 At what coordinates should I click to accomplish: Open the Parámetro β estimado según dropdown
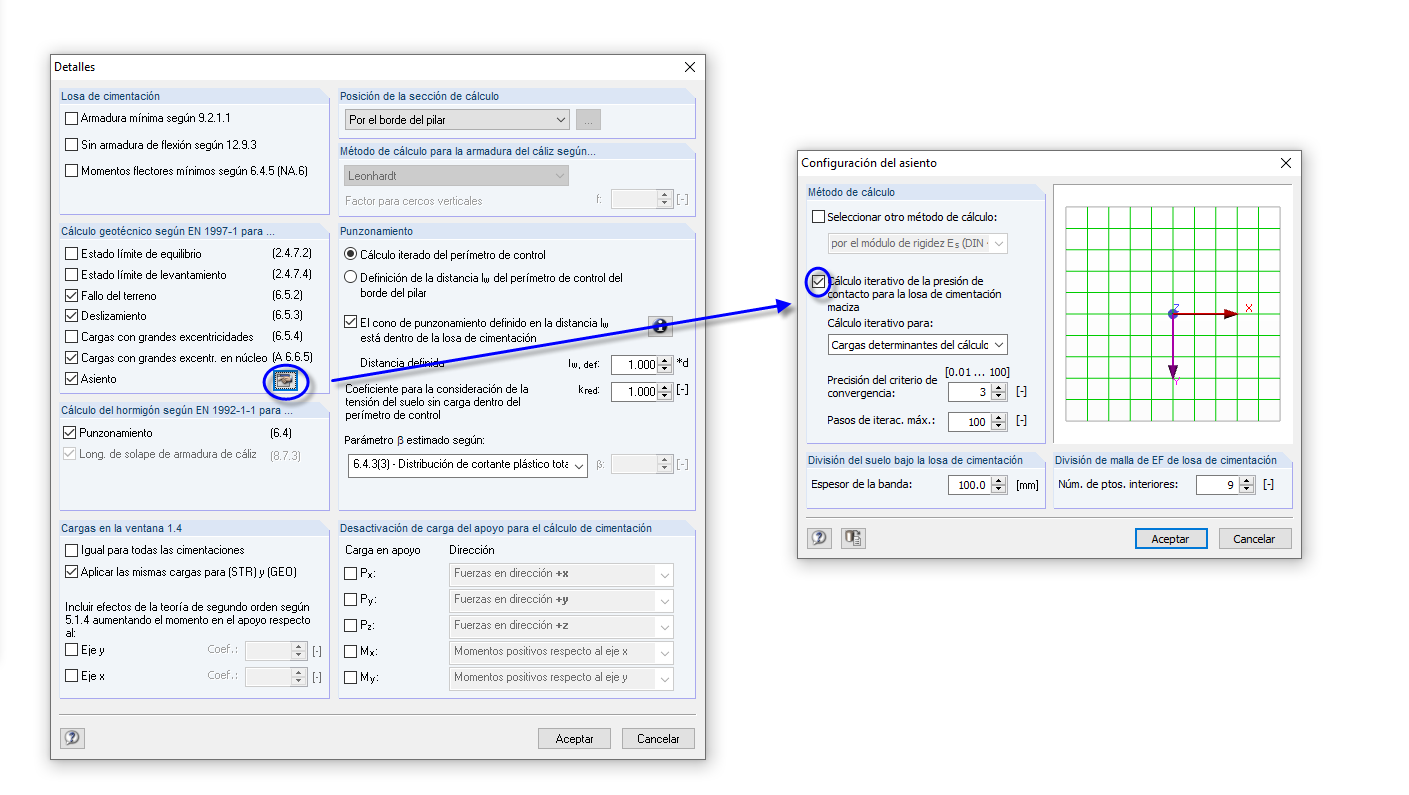pos(577,467)
